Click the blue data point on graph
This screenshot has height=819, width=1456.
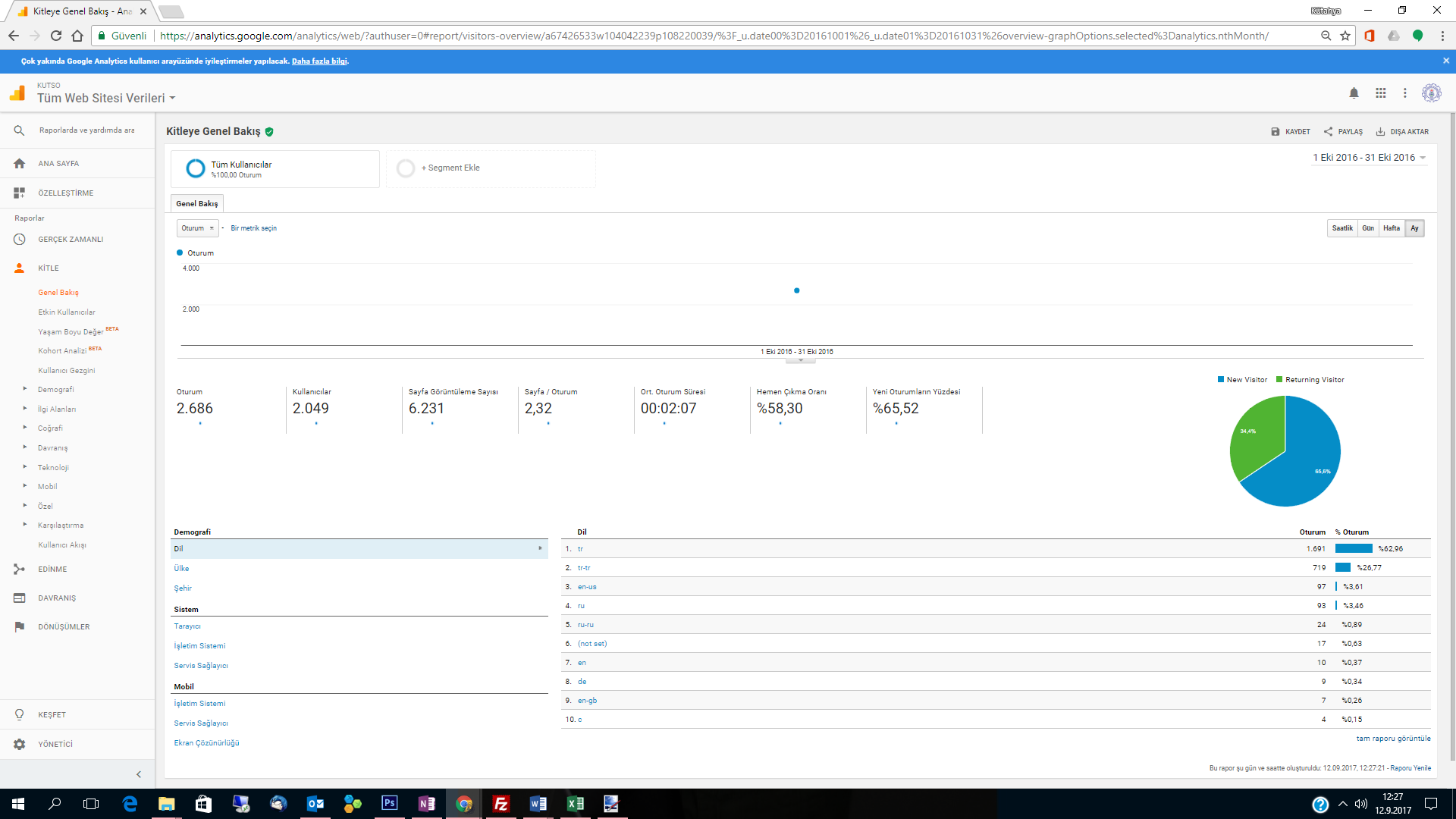pos(796,290)
